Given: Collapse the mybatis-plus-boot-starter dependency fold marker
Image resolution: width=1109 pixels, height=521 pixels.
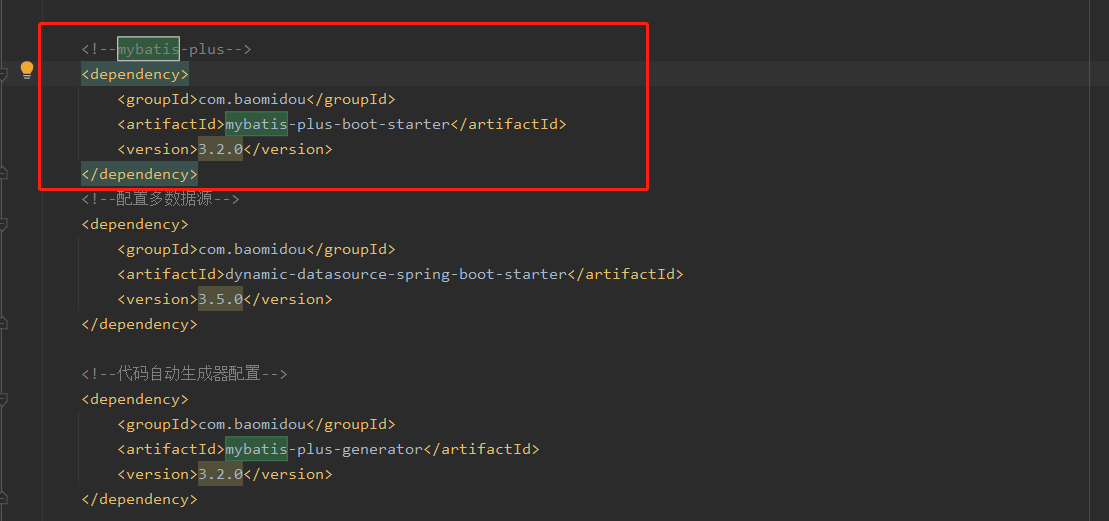Looking at the screenshot, I should (3, 74).
